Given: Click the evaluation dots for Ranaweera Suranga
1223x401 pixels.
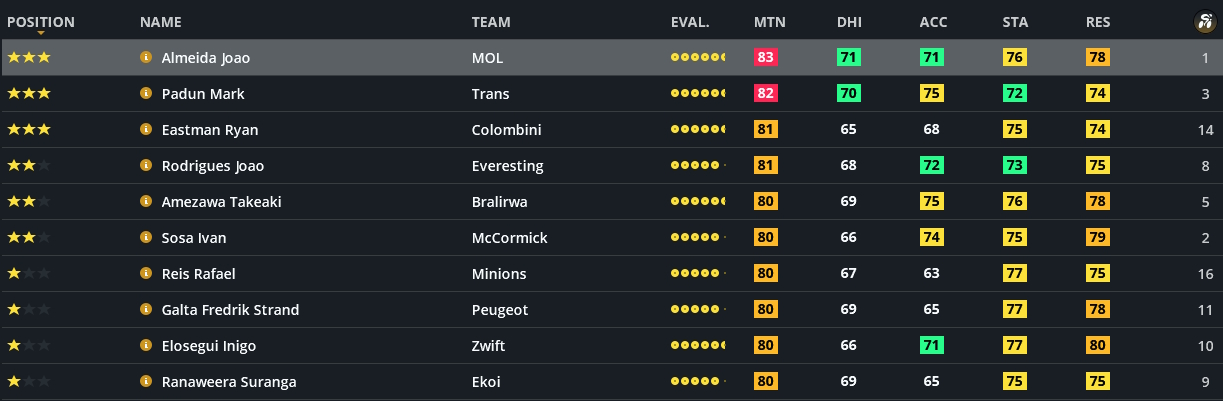Looking at the screenshot, I should (698, 382).
